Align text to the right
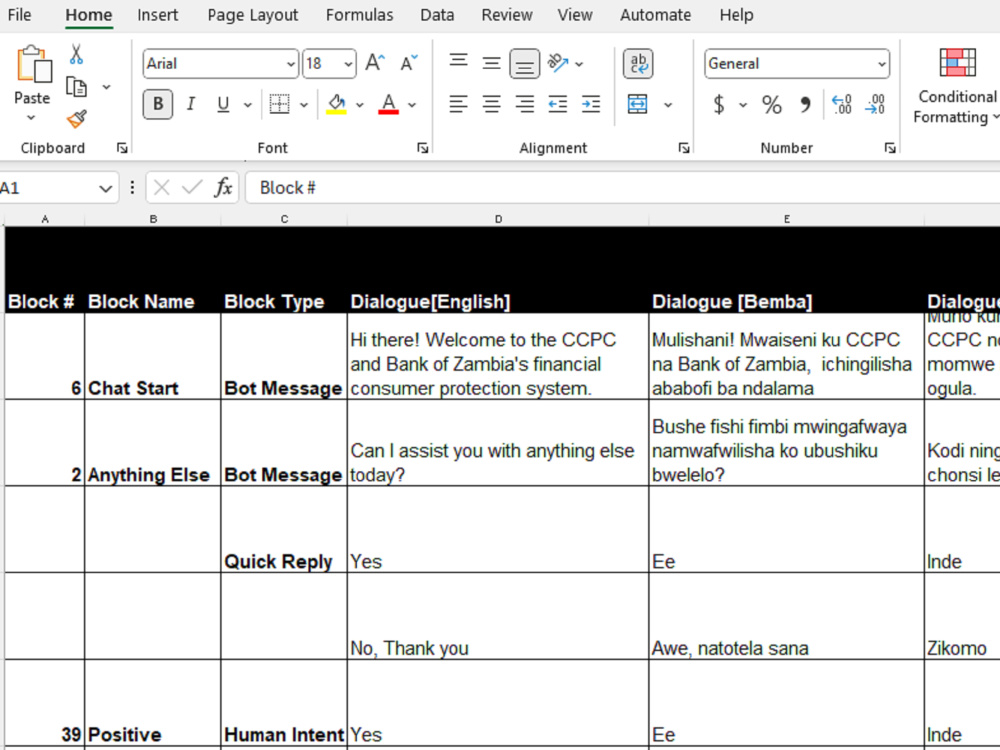Image resolution: width=1000 pixels, height=750 pixels. point(524,104)
